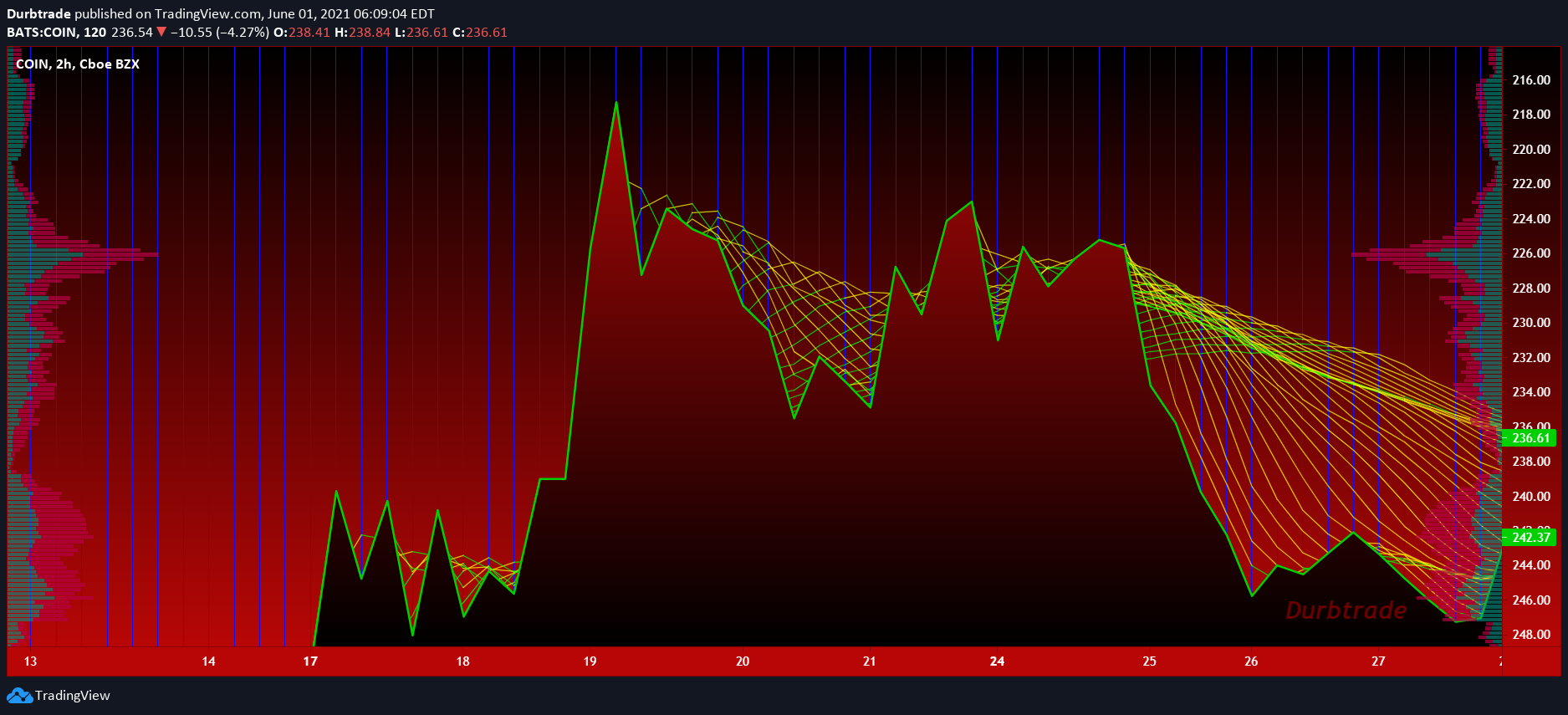
Task: Click the close value C:236.61
Action: 480,33
